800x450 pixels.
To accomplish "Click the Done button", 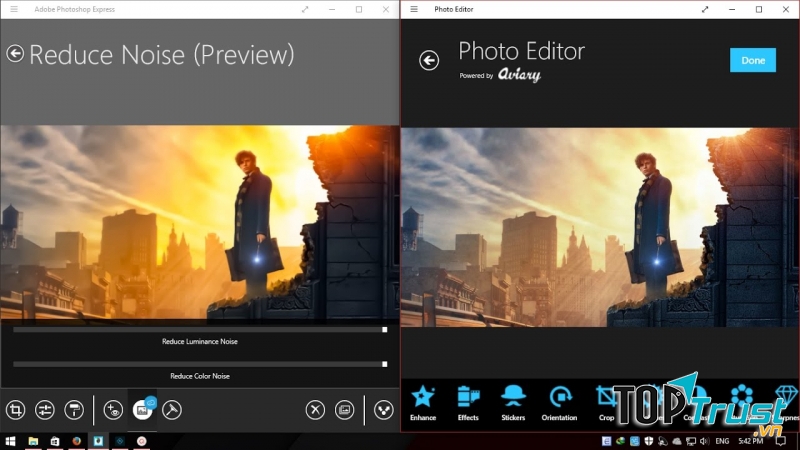I will (x=753, y=60).
